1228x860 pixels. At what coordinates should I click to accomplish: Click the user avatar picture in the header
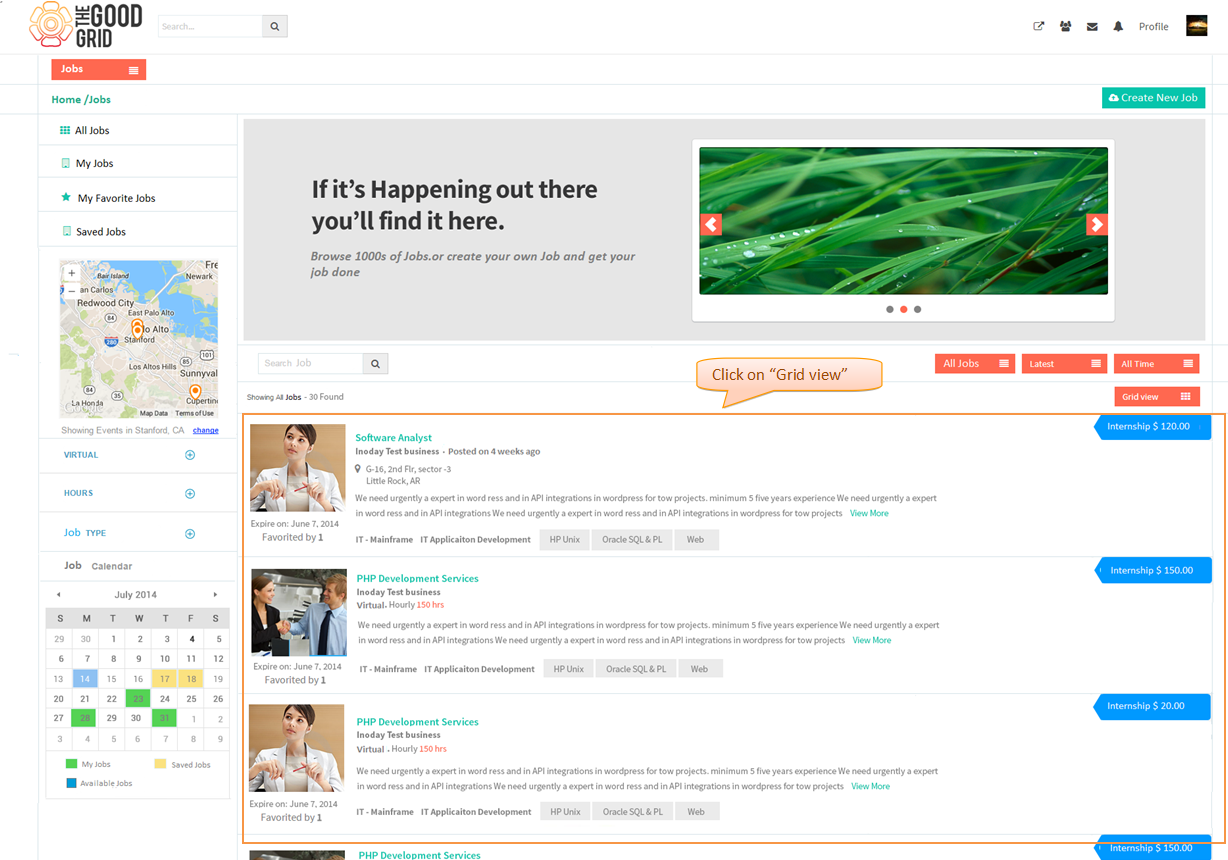click(x=1197, y=26)
